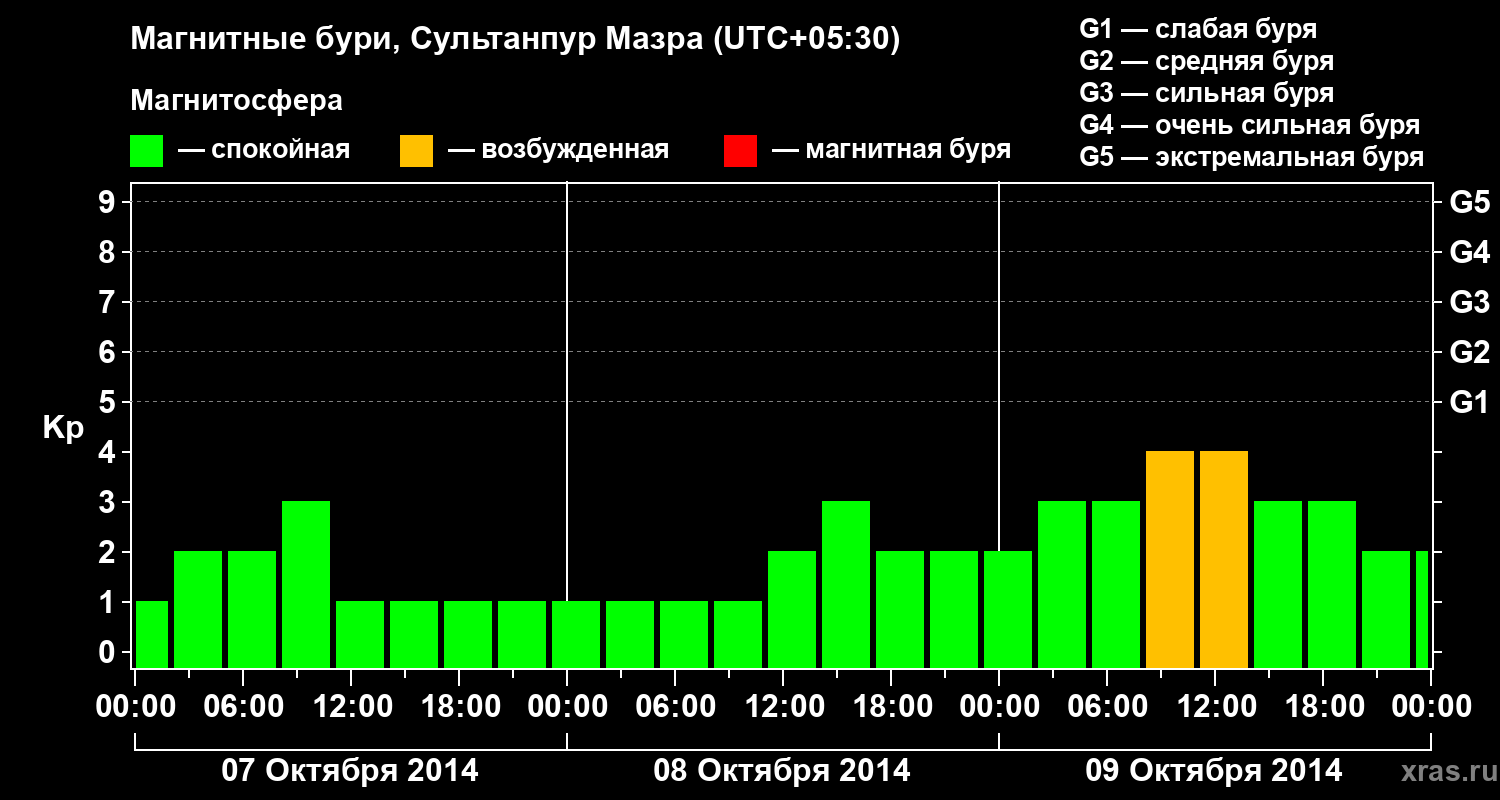Click the 18:00 tick label above 09 Октября
This screenshot has width=1500, height=800.
(x=1323, y=706)
